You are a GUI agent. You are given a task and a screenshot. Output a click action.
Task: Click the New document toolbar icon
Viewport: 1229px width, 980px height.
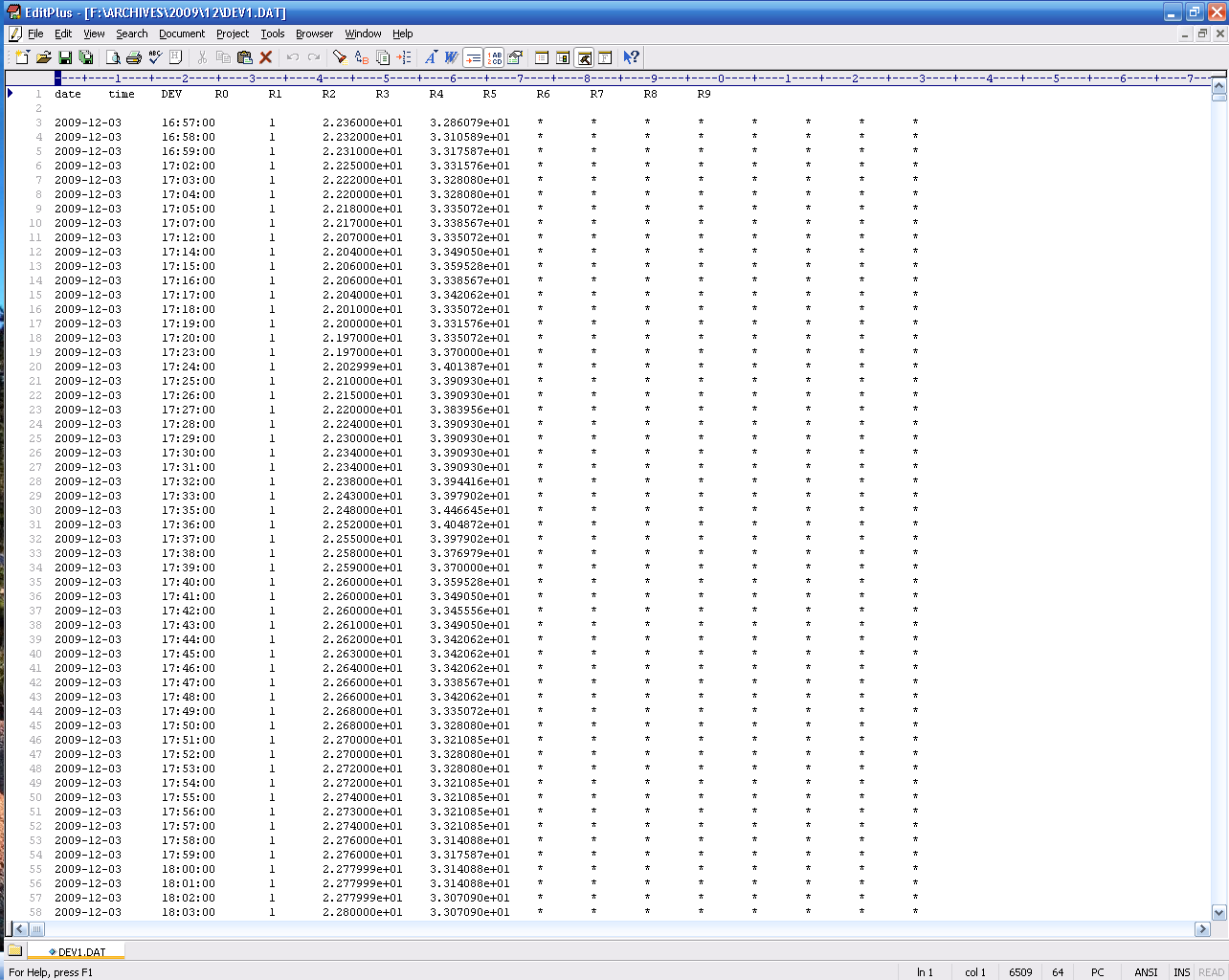[22, 57]
